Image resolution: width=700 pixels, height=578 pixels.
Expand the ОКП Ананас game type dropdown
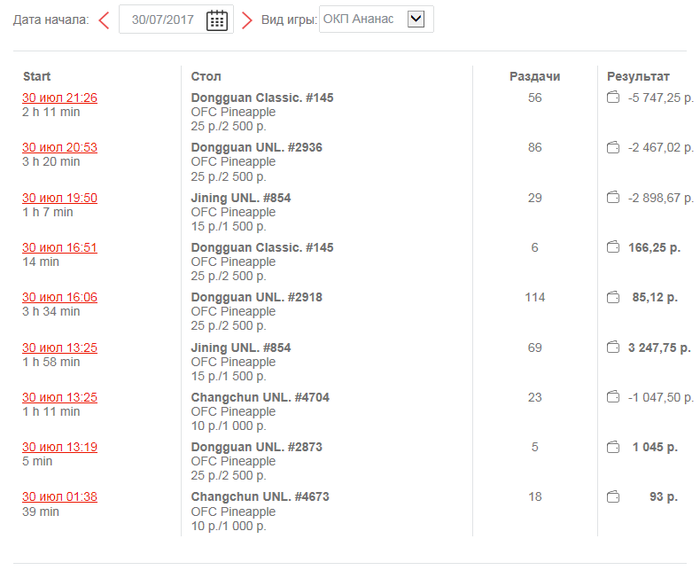pos(416,19)
